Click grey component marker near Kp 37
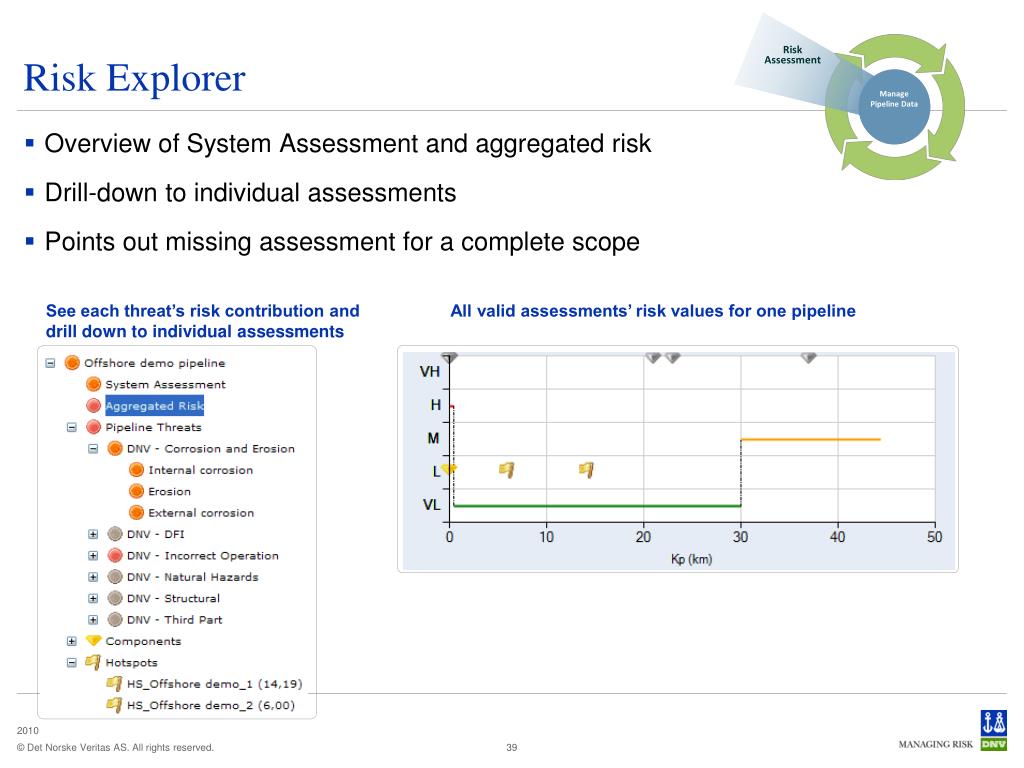This screenshot has height=768, width=1024. (808, 358)
